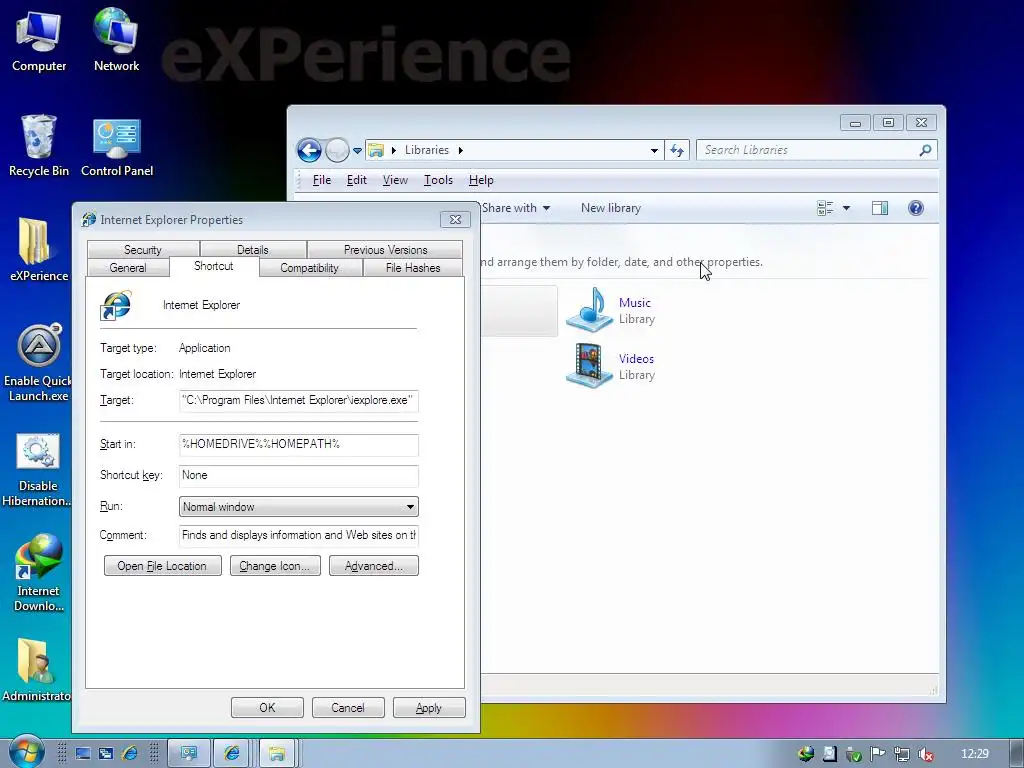Expand arrow after Libraries in address bar
This screenshot has height=768, width=1024.
[460, 150]
